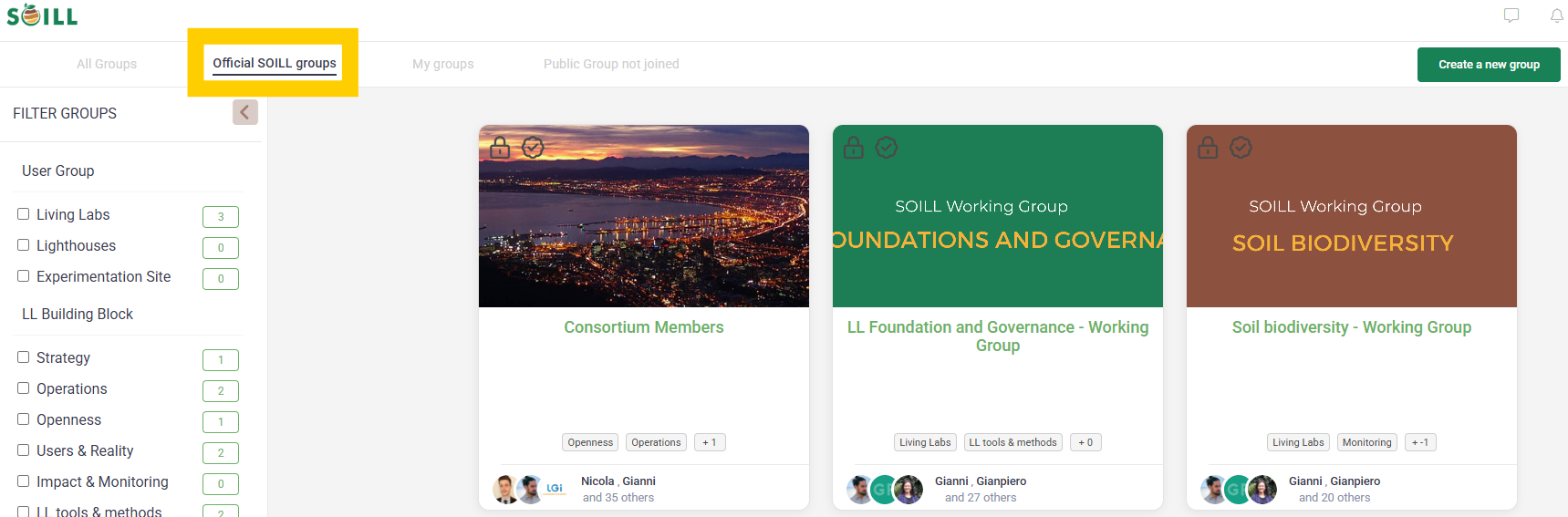Click lock icon on LL Foundation card
This screenshot has height=517, width=1568.
click(854, 147)
